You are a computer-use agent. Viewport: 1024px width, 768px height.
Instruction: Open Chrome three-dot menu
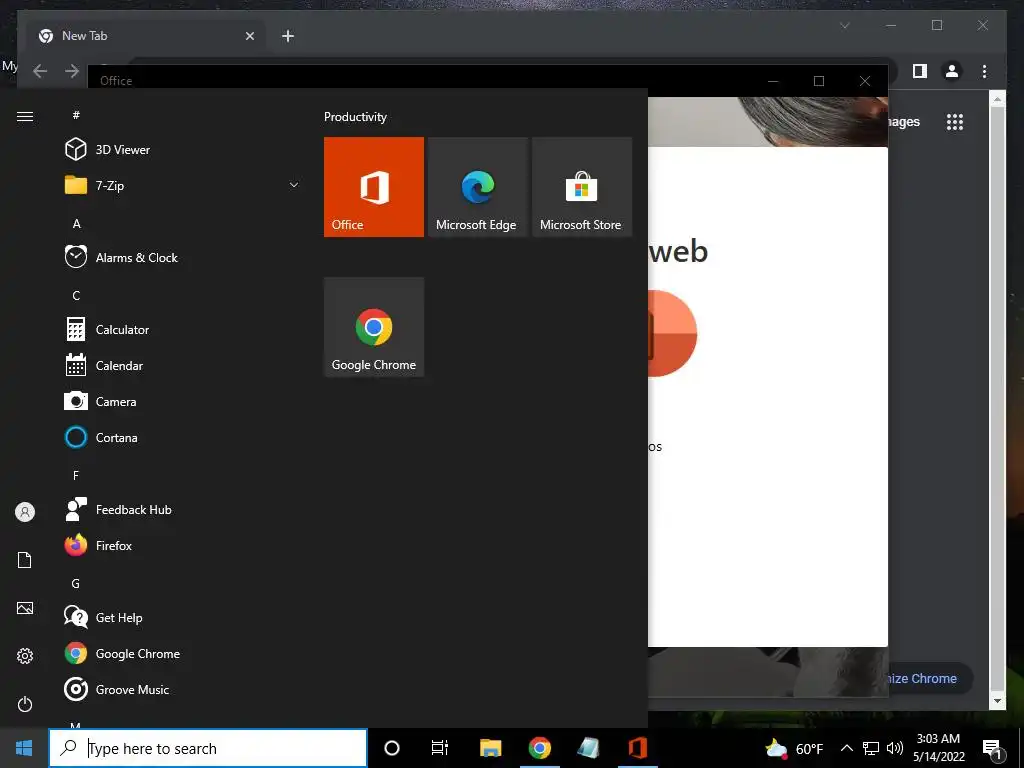click(x=984, y=71)
